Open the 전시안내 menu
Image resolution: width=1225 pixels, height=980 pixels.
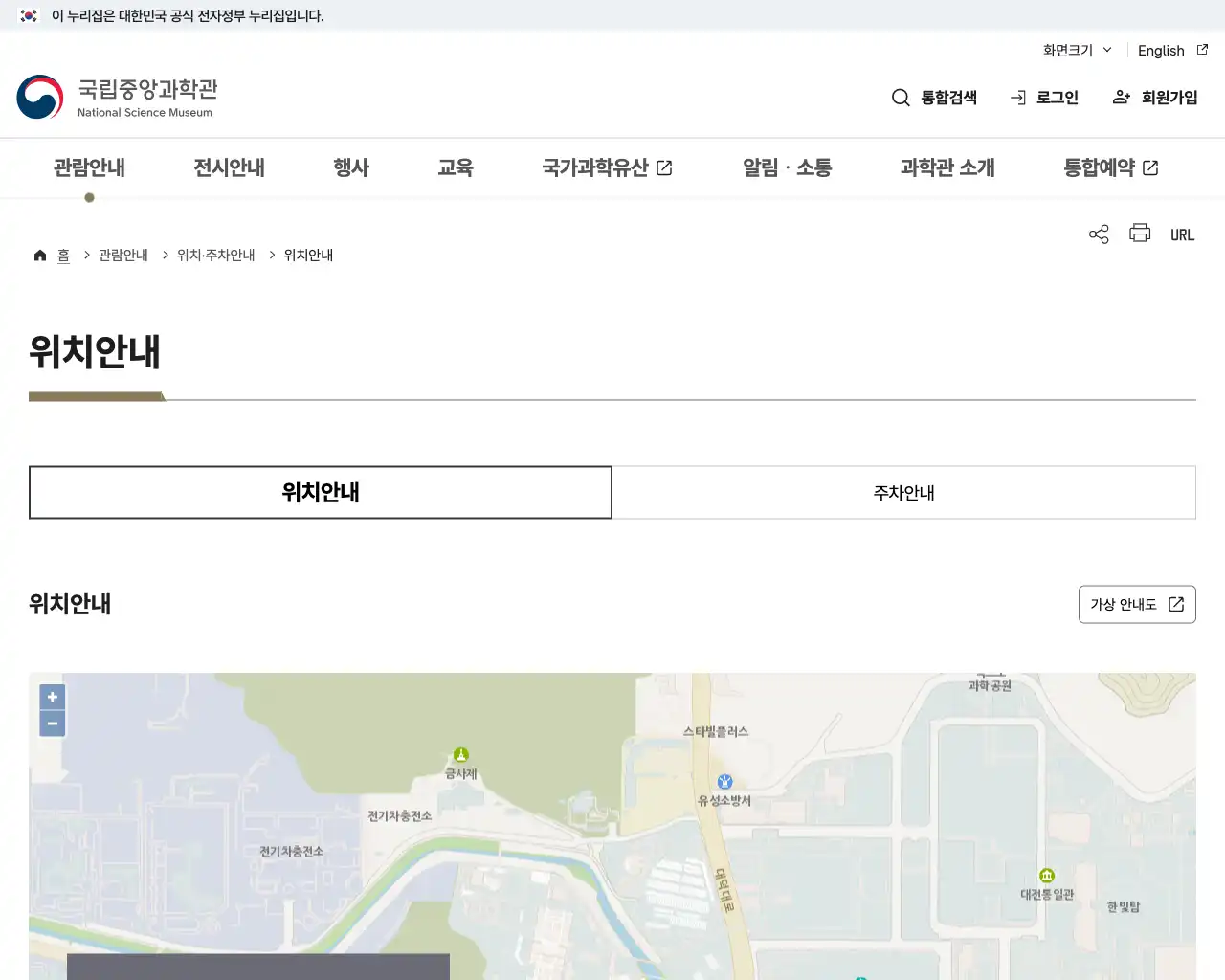click(x=228, y=167)
